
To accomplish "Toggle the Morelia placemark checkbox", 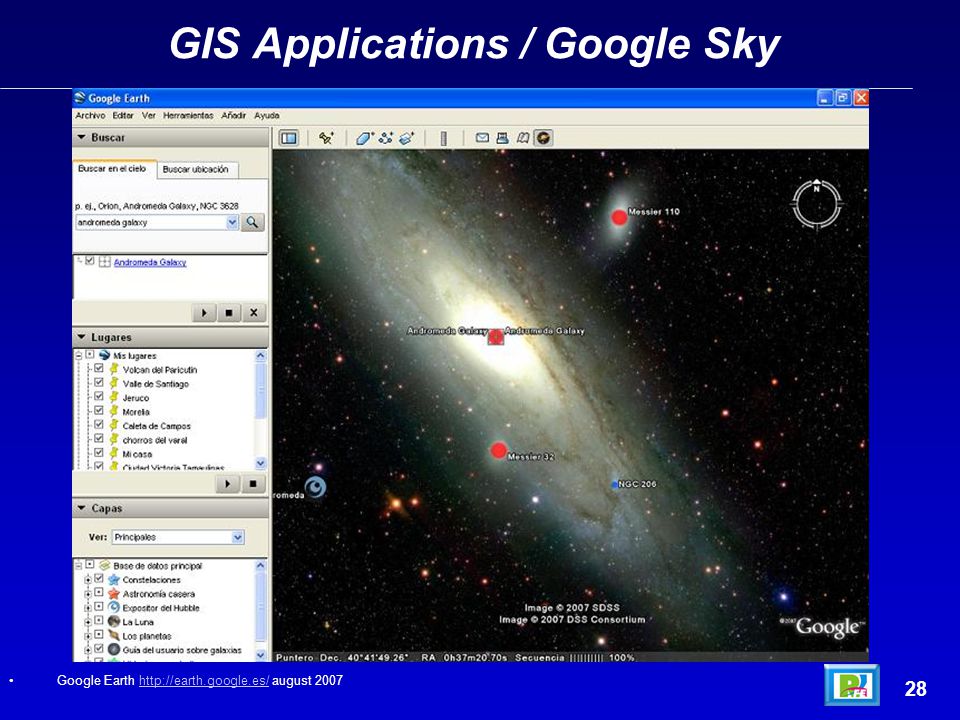I will [99, 411].
